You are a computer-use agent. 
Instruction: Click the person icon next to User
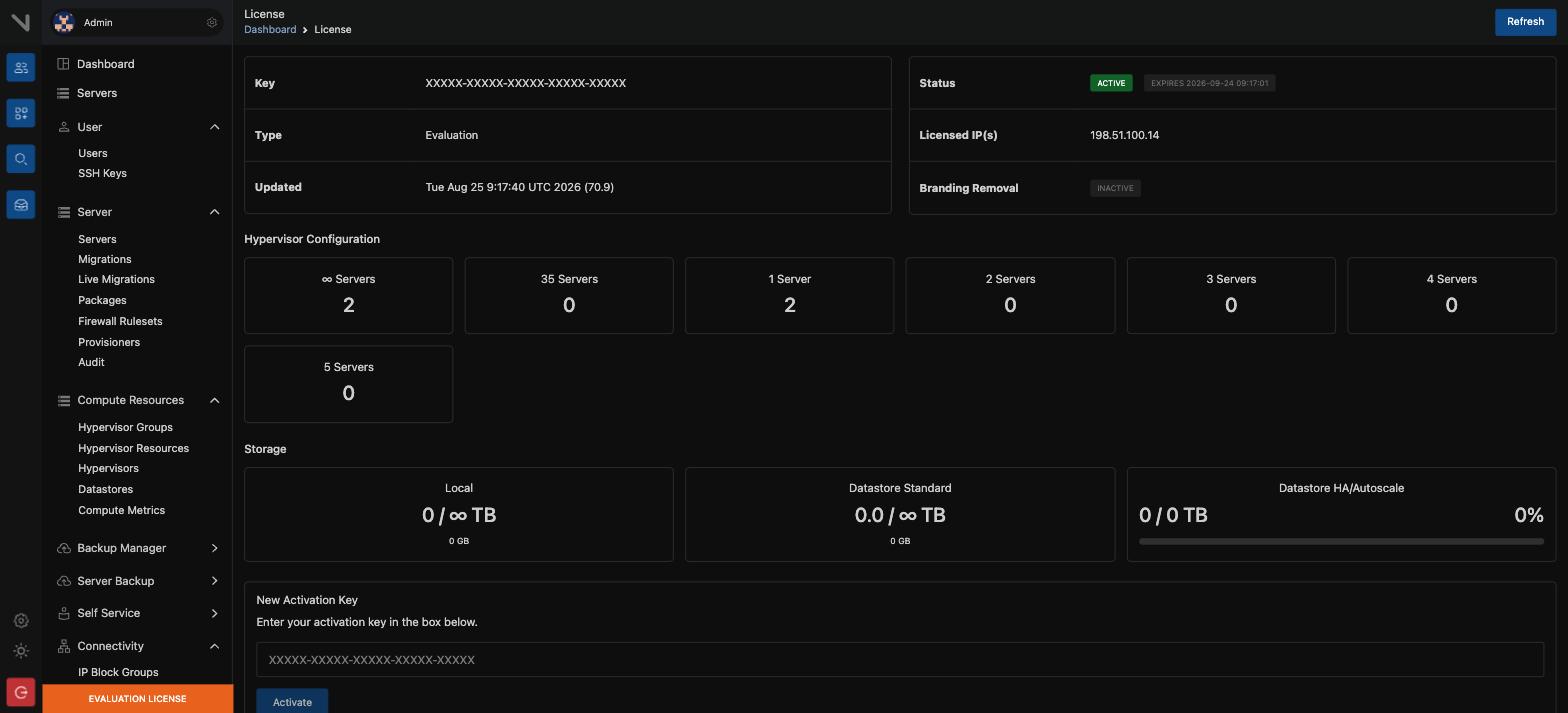pos(63,127)
